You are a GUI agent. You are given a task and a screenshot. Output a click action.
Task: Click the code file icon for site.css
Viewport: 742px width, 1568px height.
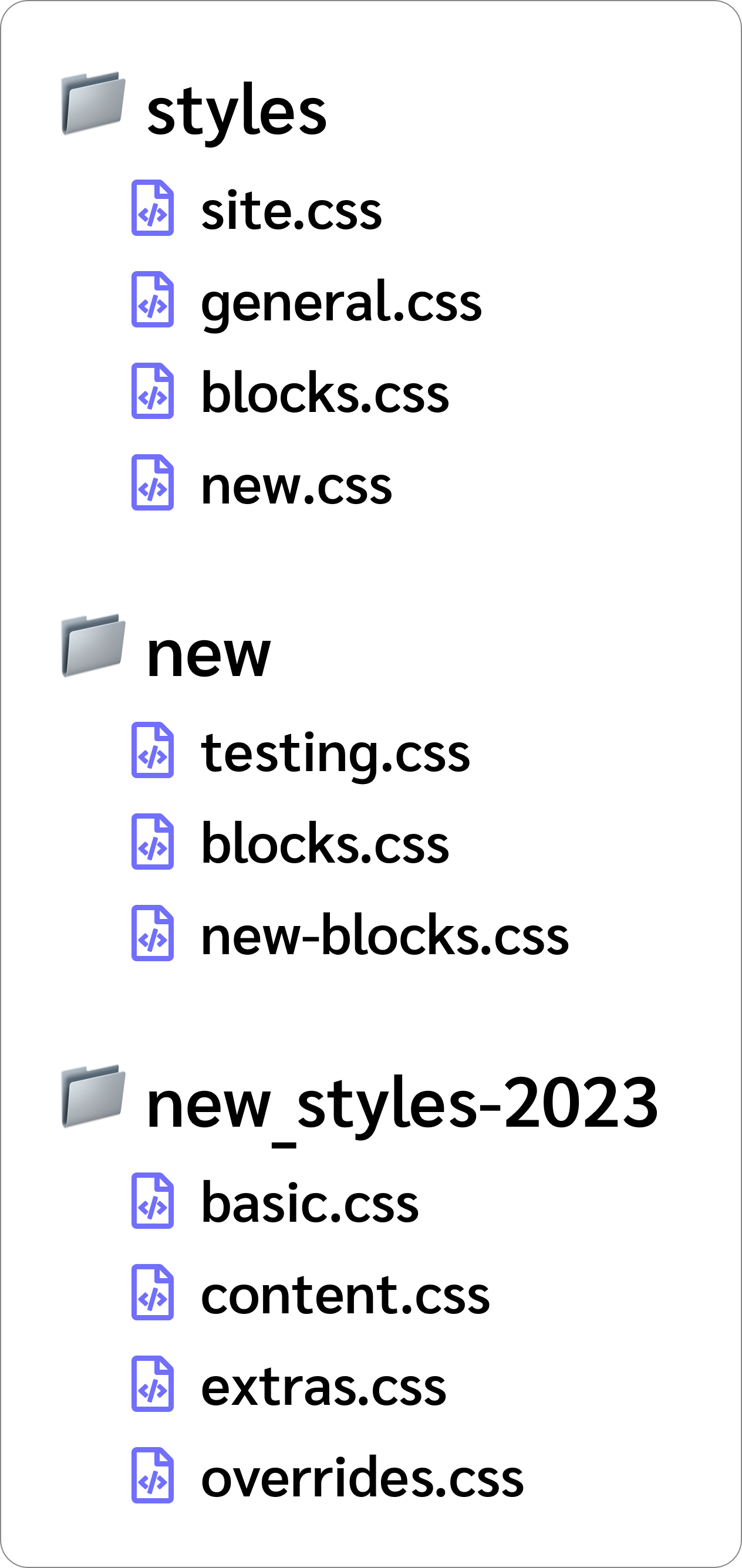[x=153, y=208]
